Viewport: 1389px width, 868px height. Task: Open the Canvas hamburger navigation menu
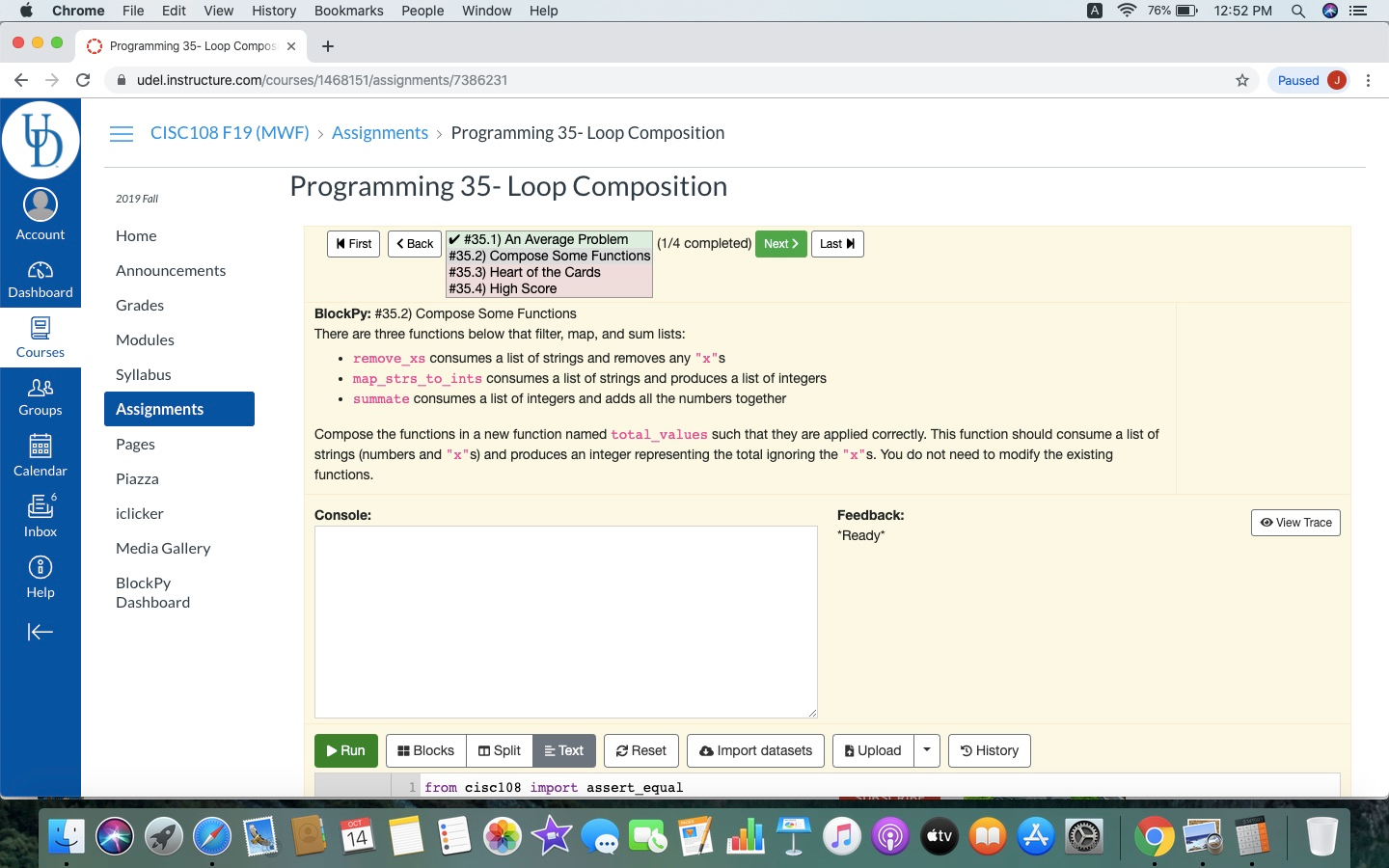(122, 134)
